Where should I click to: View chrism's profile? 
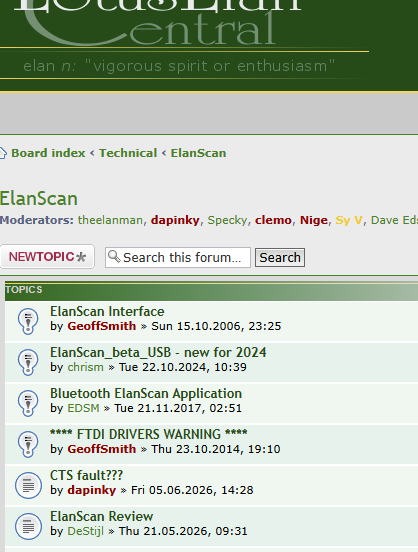[86, 367]
